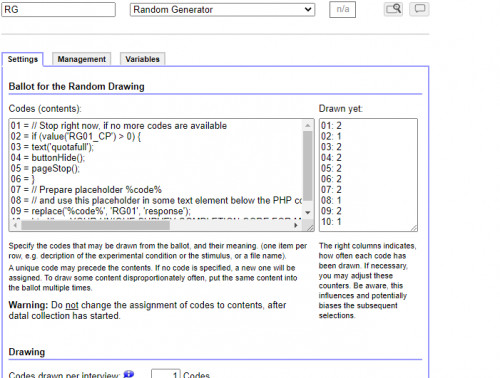500x378 pixels.
Task: Click the n/a field
Action: pyautogui.click(x=342, y=9)
